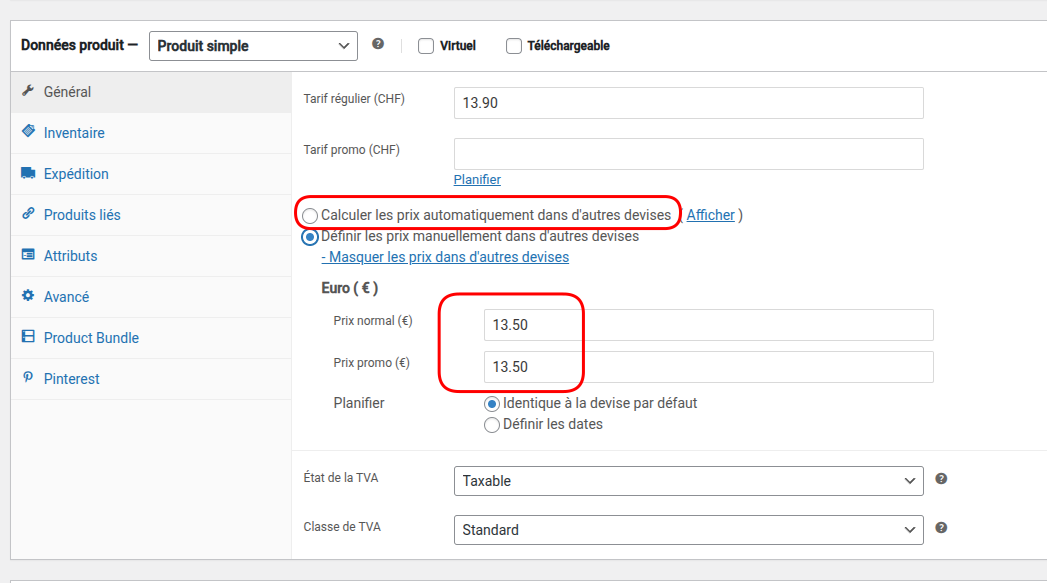Enable the Virtuel checkbox
The height and width of the screenshot is (583, 1047).
(426, 46)
